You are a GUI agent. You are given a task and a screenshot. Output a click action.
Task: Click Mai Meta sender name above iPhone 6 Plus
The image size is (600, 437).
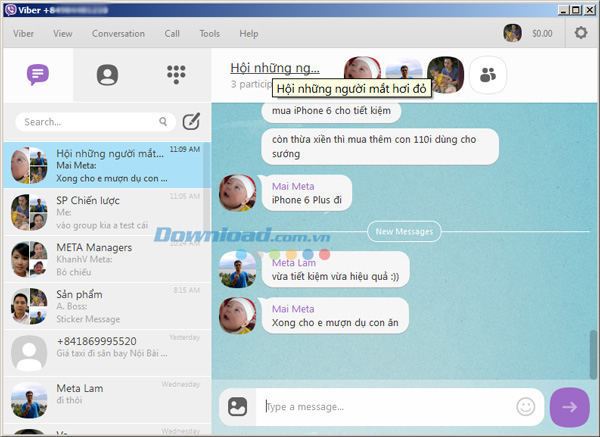293,186
